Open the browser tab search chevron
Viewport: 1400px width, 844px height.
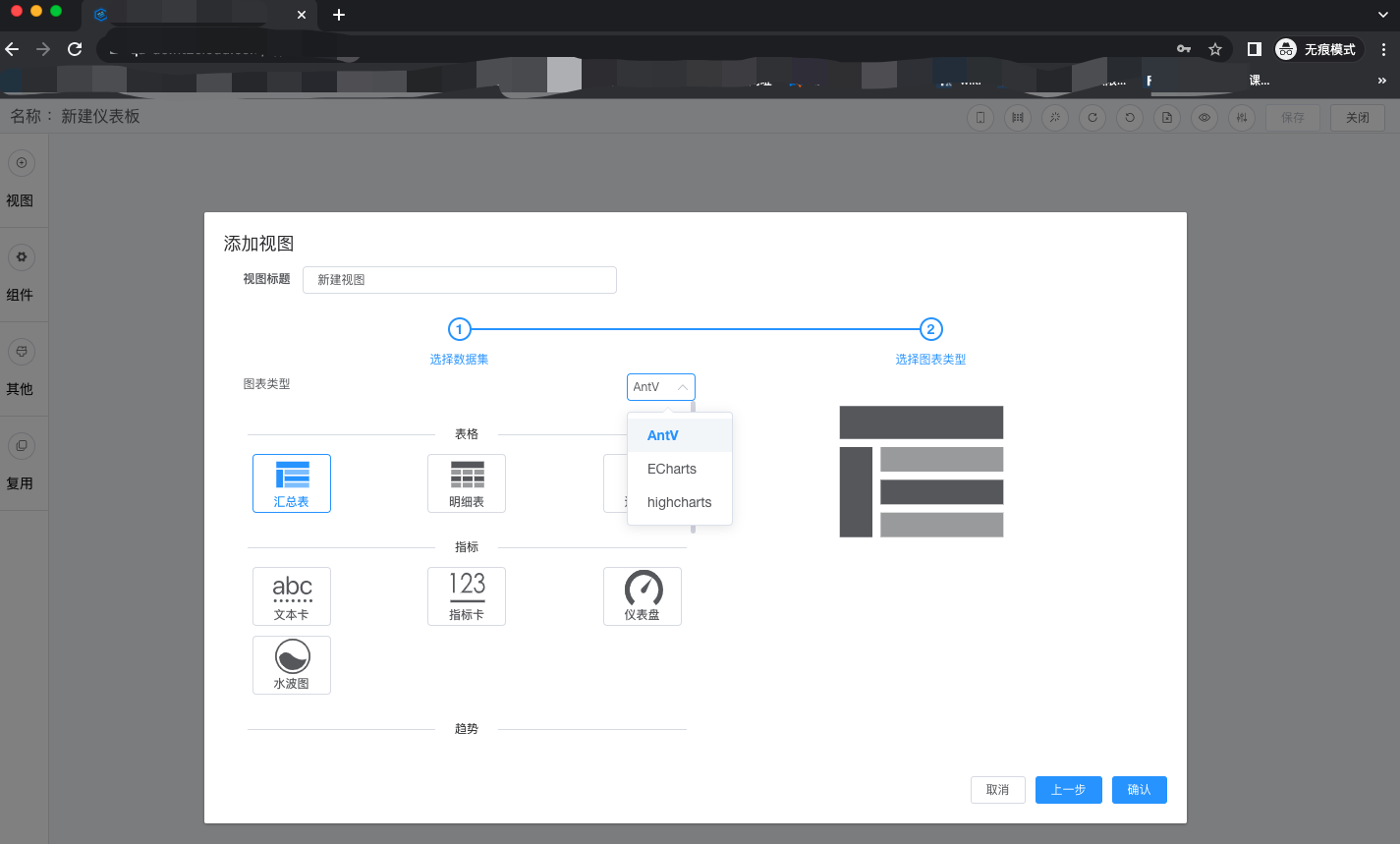point(1383,15)
